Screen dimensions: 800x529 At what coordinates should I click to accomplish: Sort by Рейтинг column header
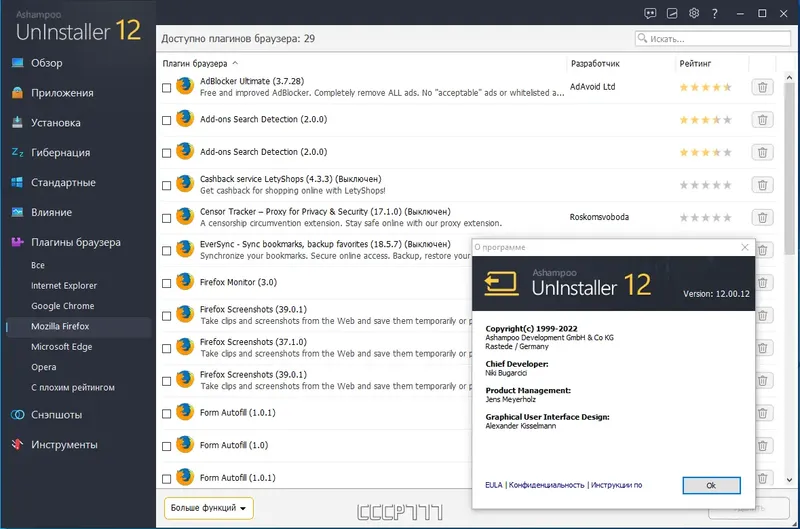(x=695, y=64)
